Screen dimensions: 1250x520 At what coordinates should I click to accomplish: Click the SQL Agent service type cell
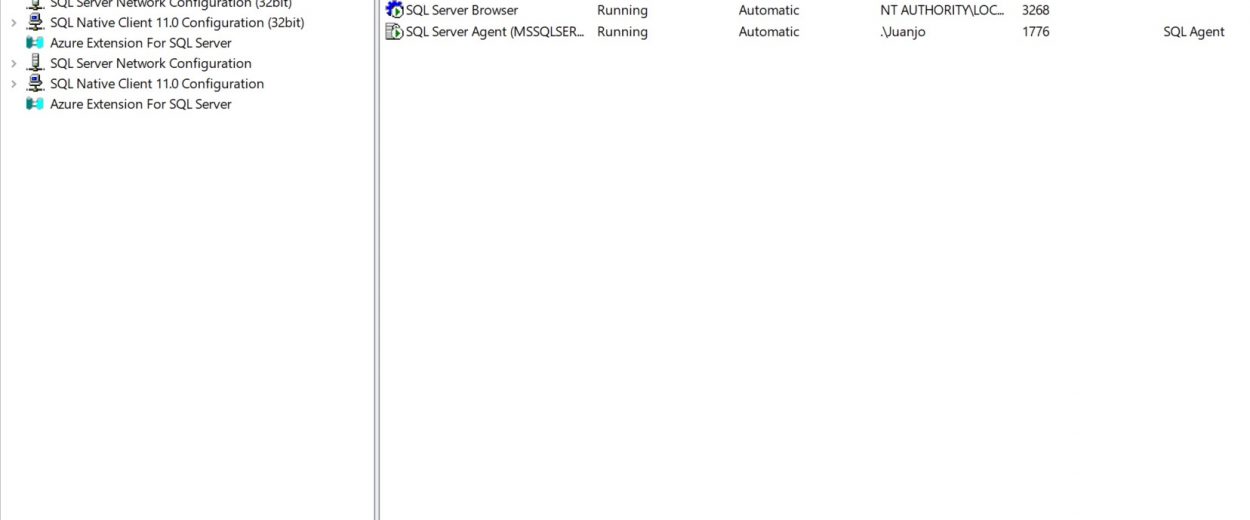pyautogui.click(x=1194, y=31)
